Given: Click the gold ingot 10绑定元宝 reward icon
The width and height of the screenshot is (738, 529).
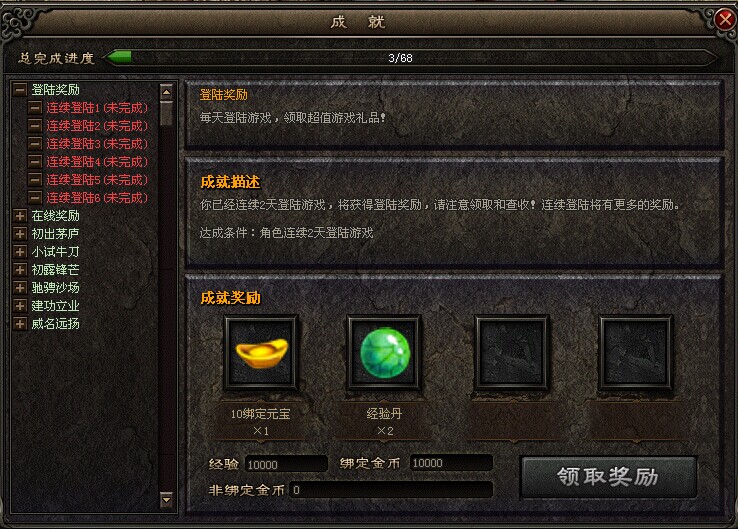Looking at the screenshot, I should 261,353.
